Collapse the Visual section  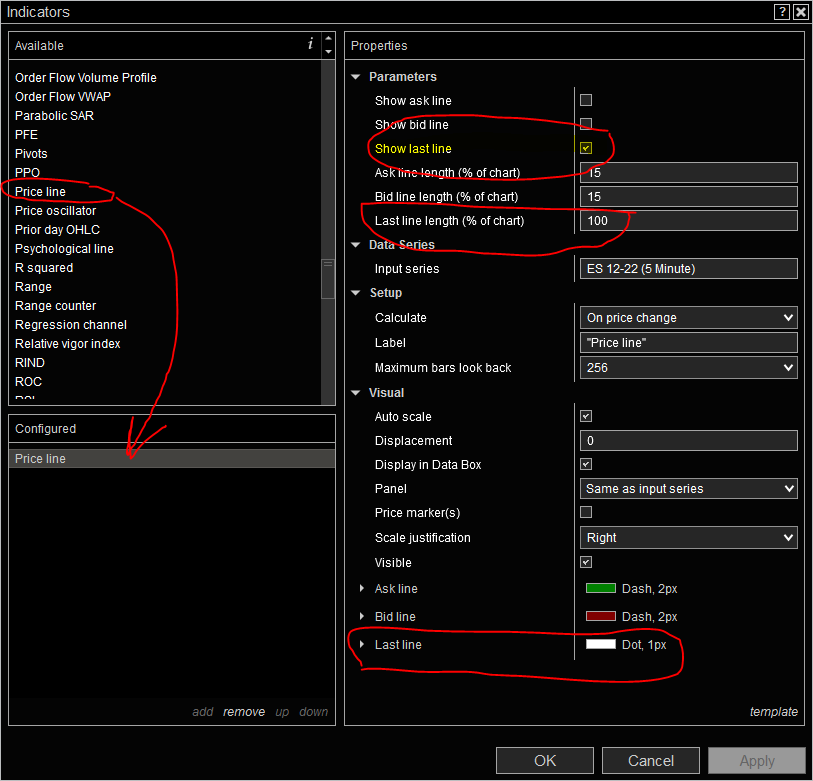(356, 393)
